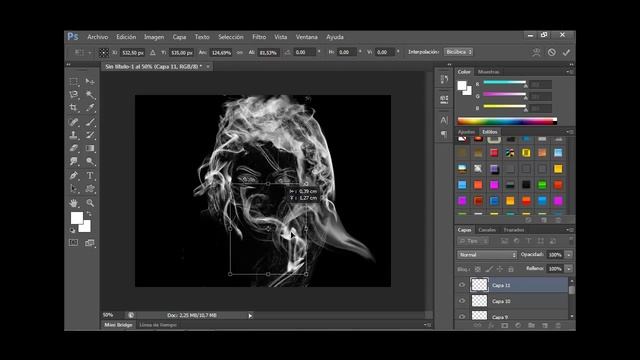The height and width of the screenshot is (360, 640).
Task: Select the Lasso tool
Action: (x=73, y=95)
